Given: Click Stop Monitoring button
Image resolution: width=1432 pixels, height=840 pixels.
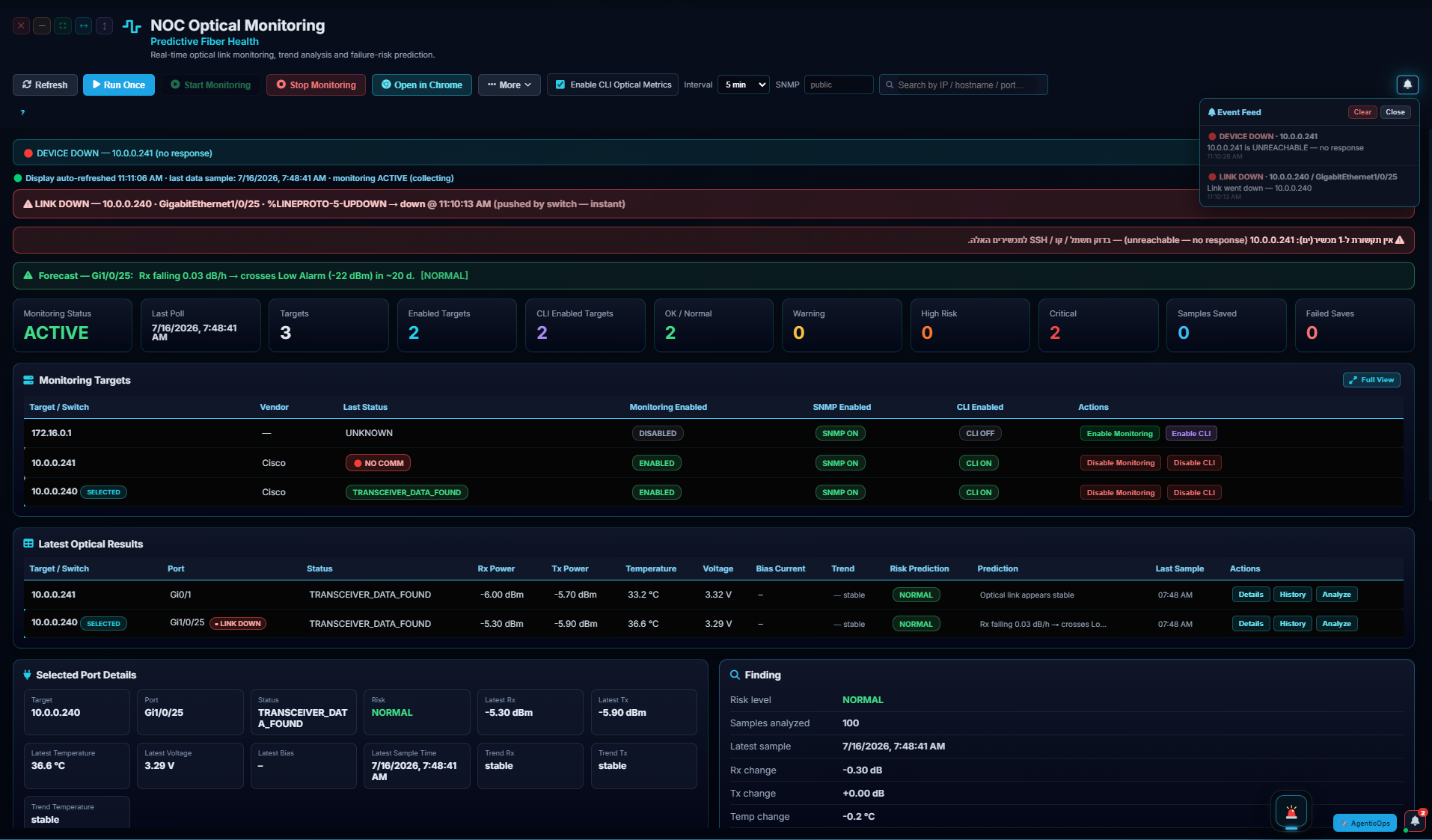Looking at the screenshot, I should click(x=316, y=85).
